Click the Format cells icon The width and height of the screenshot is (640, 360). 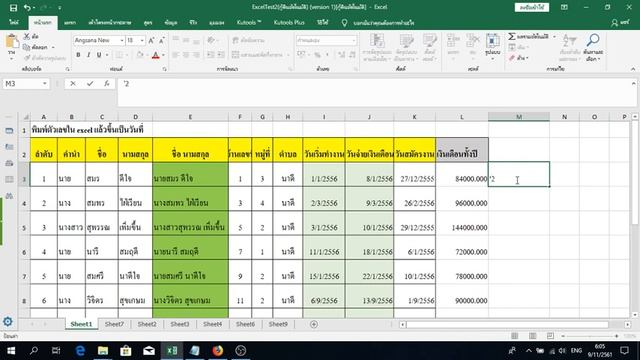tap(493, 41)
